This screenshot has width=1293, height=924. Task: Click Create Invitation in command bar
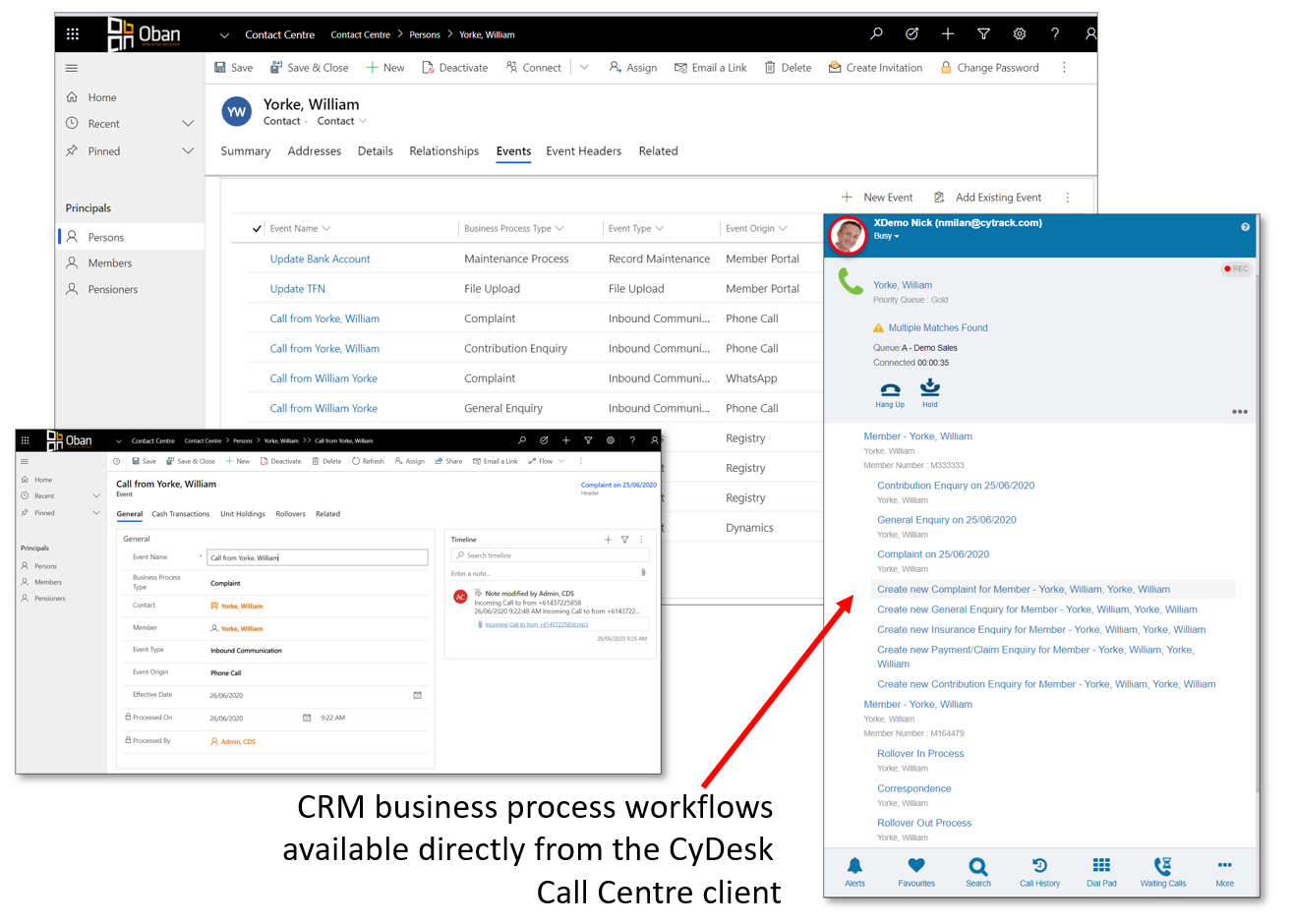coord(876,68)
